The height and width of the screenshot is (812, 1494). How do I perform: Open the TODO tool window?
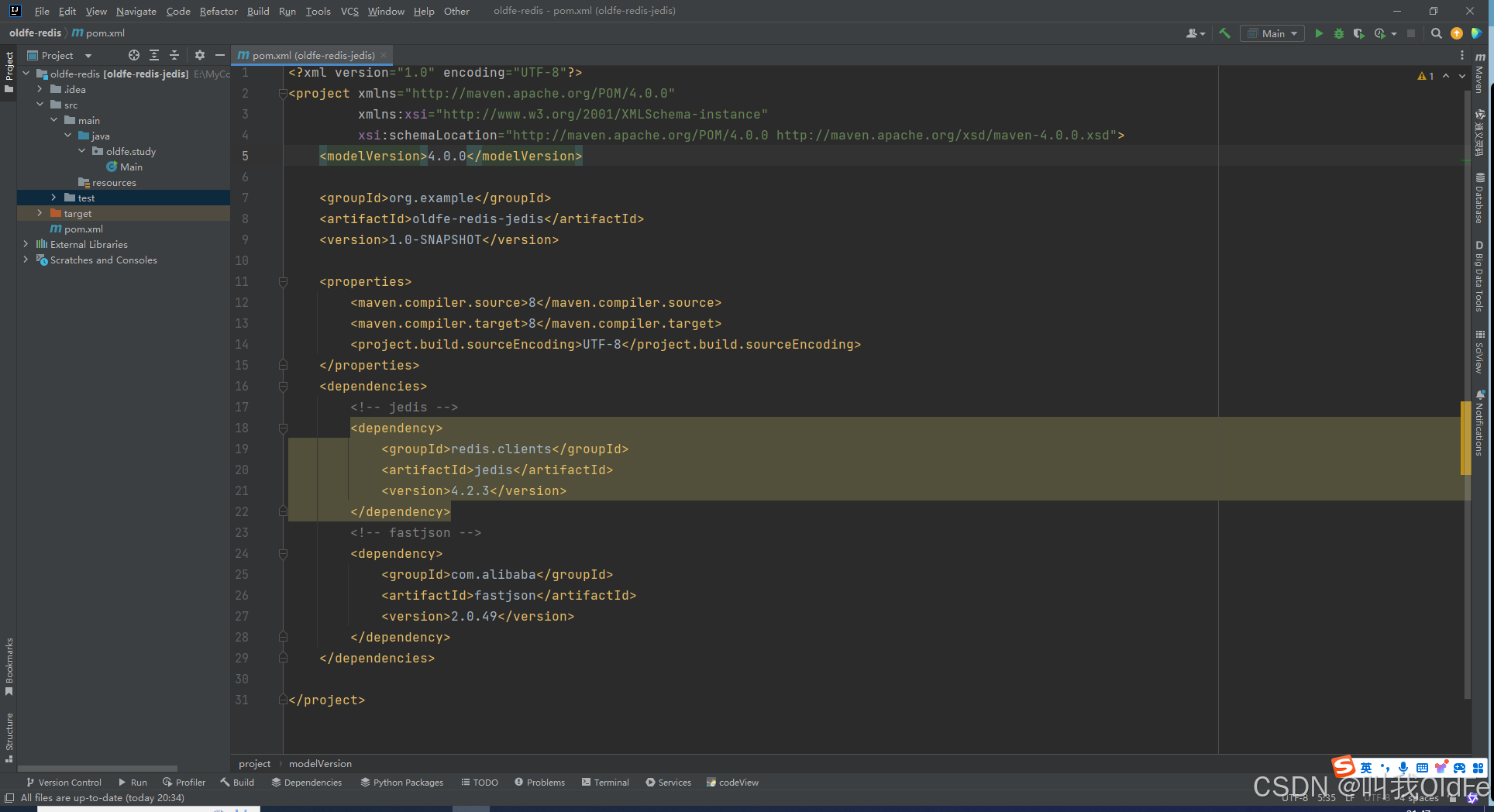[480, 783]
